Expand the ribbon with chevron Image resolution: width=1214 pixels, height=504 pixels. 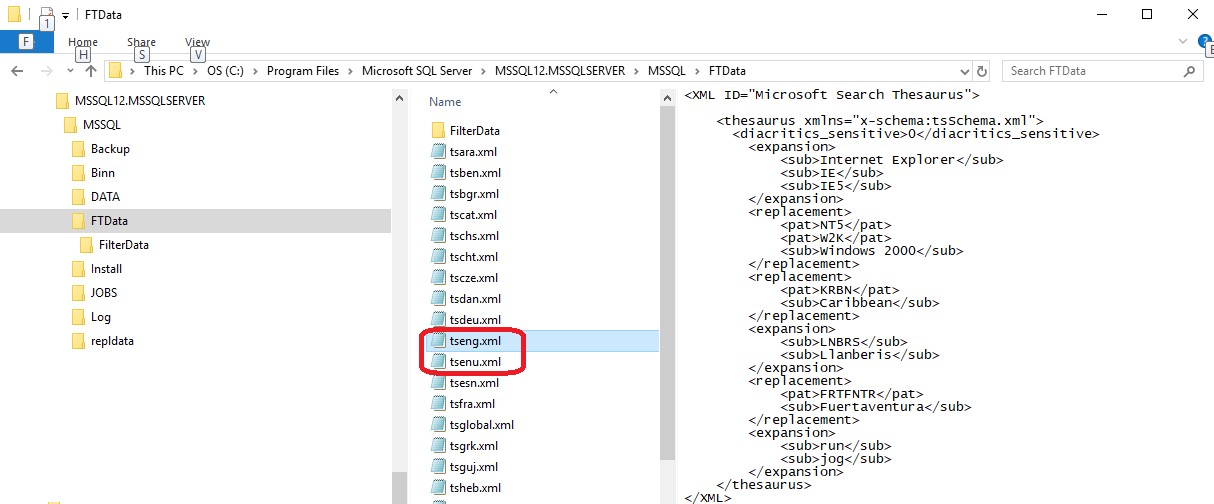(1183, 42)
